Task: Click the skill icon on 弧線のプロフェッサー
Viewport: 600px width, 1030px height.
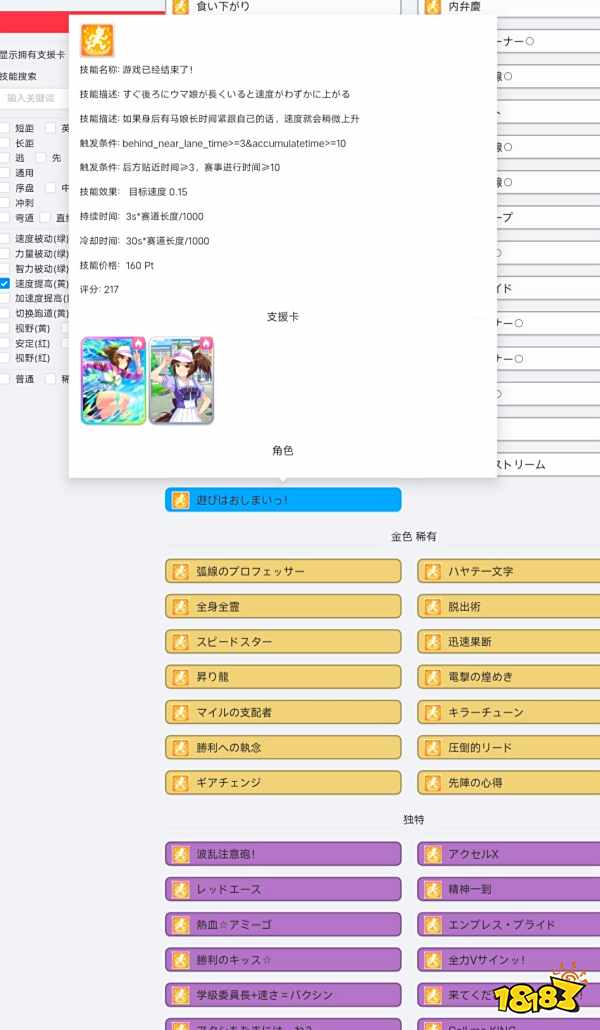Action: [x=180, y=571]
